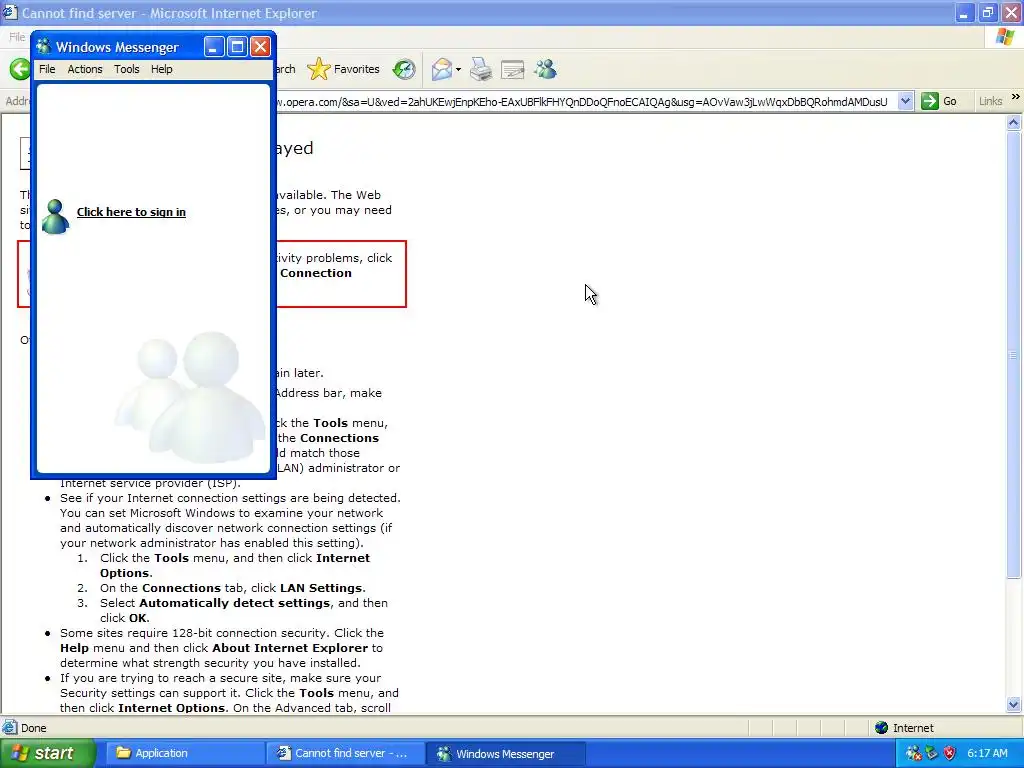This screenshot has height=768, width=1024.
Task: Click the 6:17 AM clock in the tray
Action: point(987,753)
